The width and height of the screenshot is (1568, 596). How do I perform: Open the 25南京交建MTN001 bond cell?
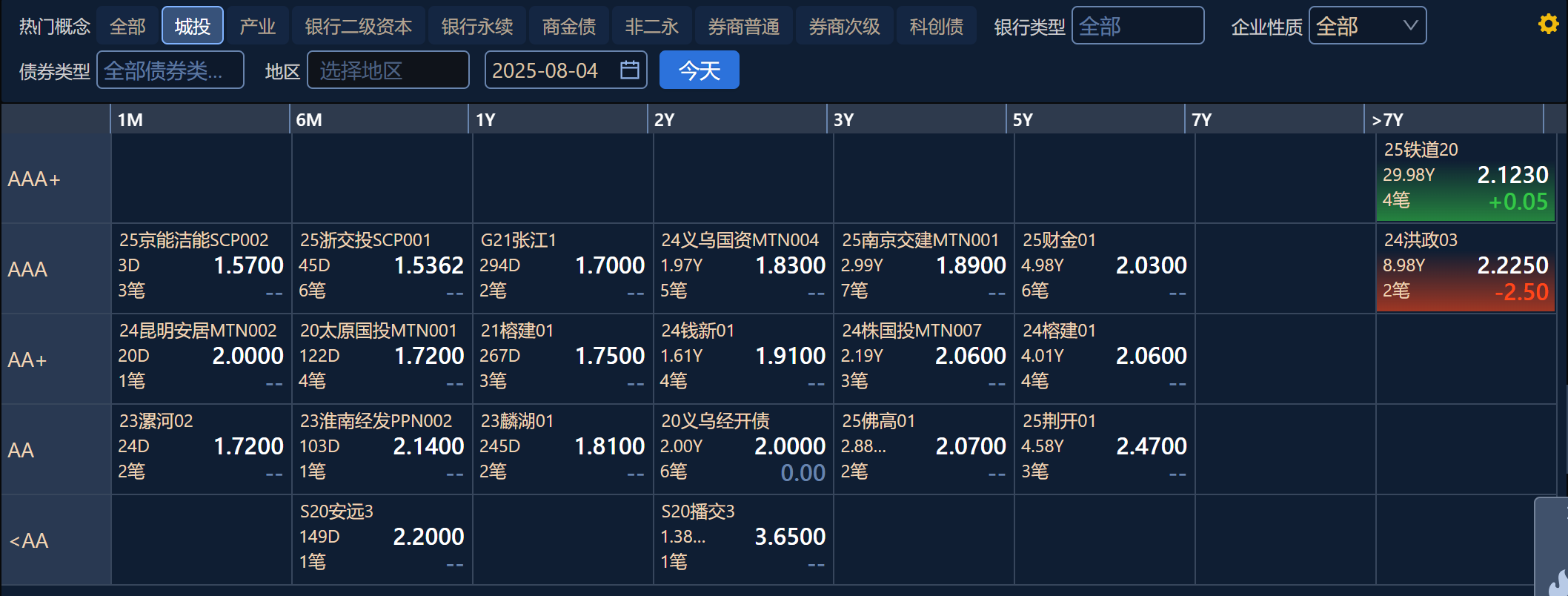tap(925, 268)
